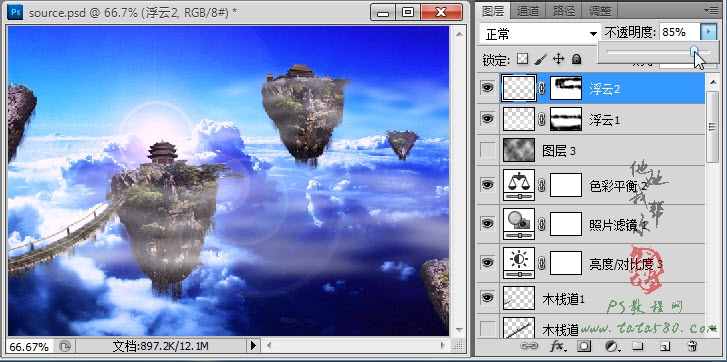Click the status bar preview icon
The height and width of the screenshot is (362, 727).
pos(65,346)
